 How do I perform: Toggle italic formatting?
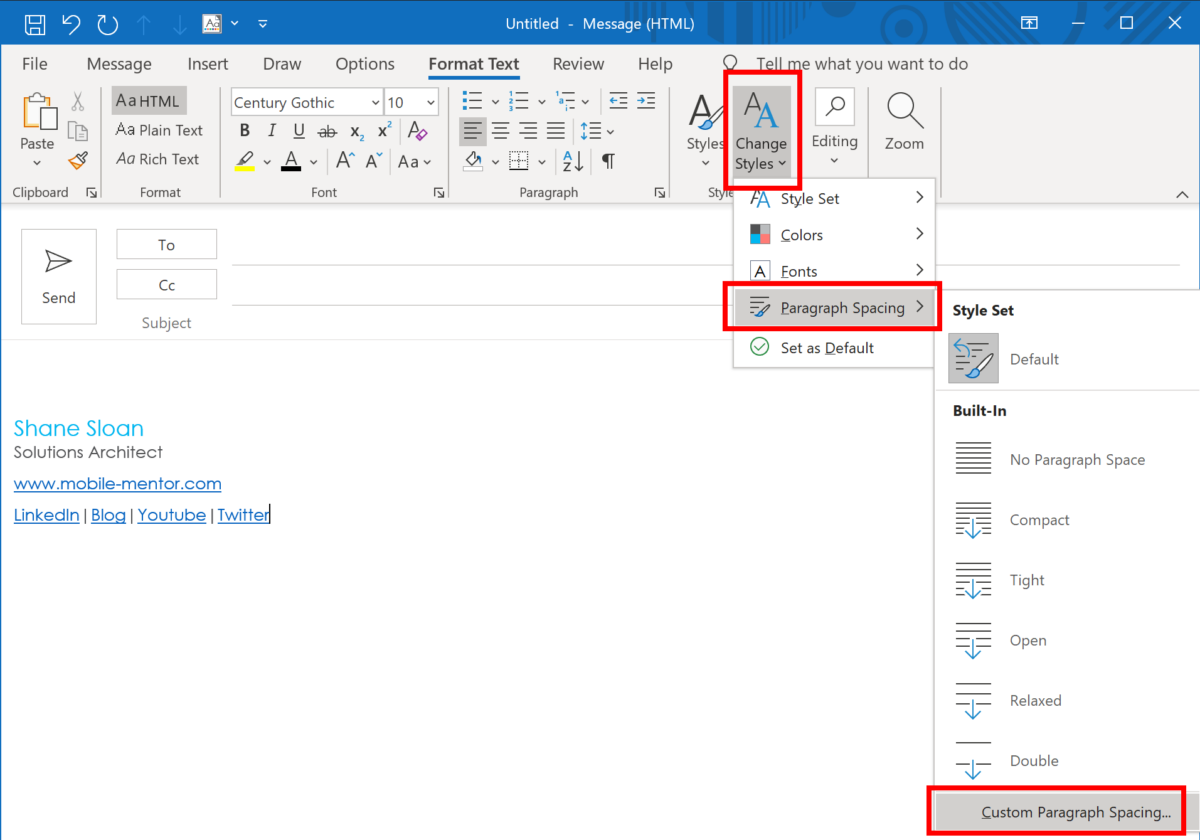pos(270,130)
